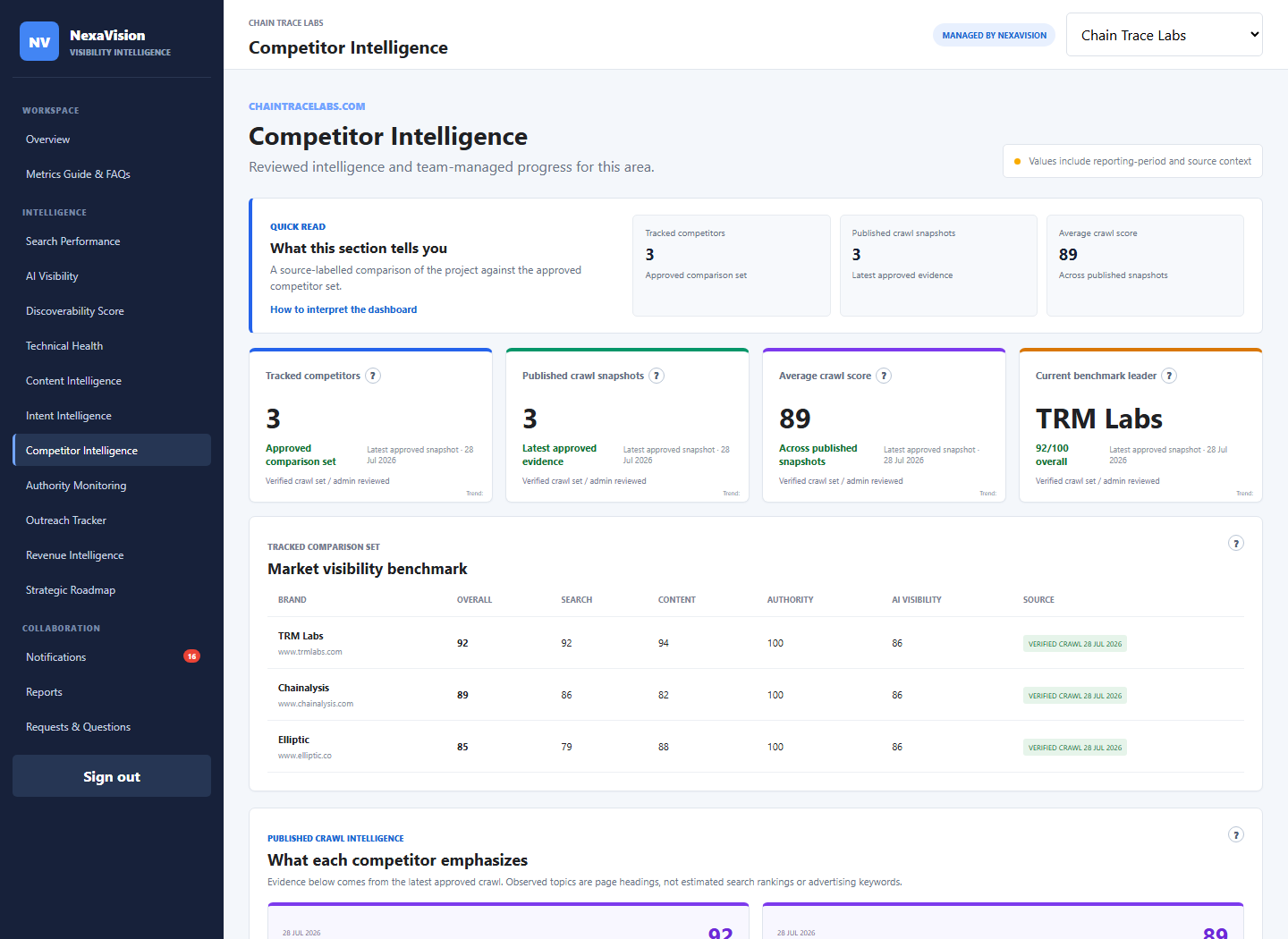Click Verified Crawl badge in TRM Labs row

tap(1074, 644)
